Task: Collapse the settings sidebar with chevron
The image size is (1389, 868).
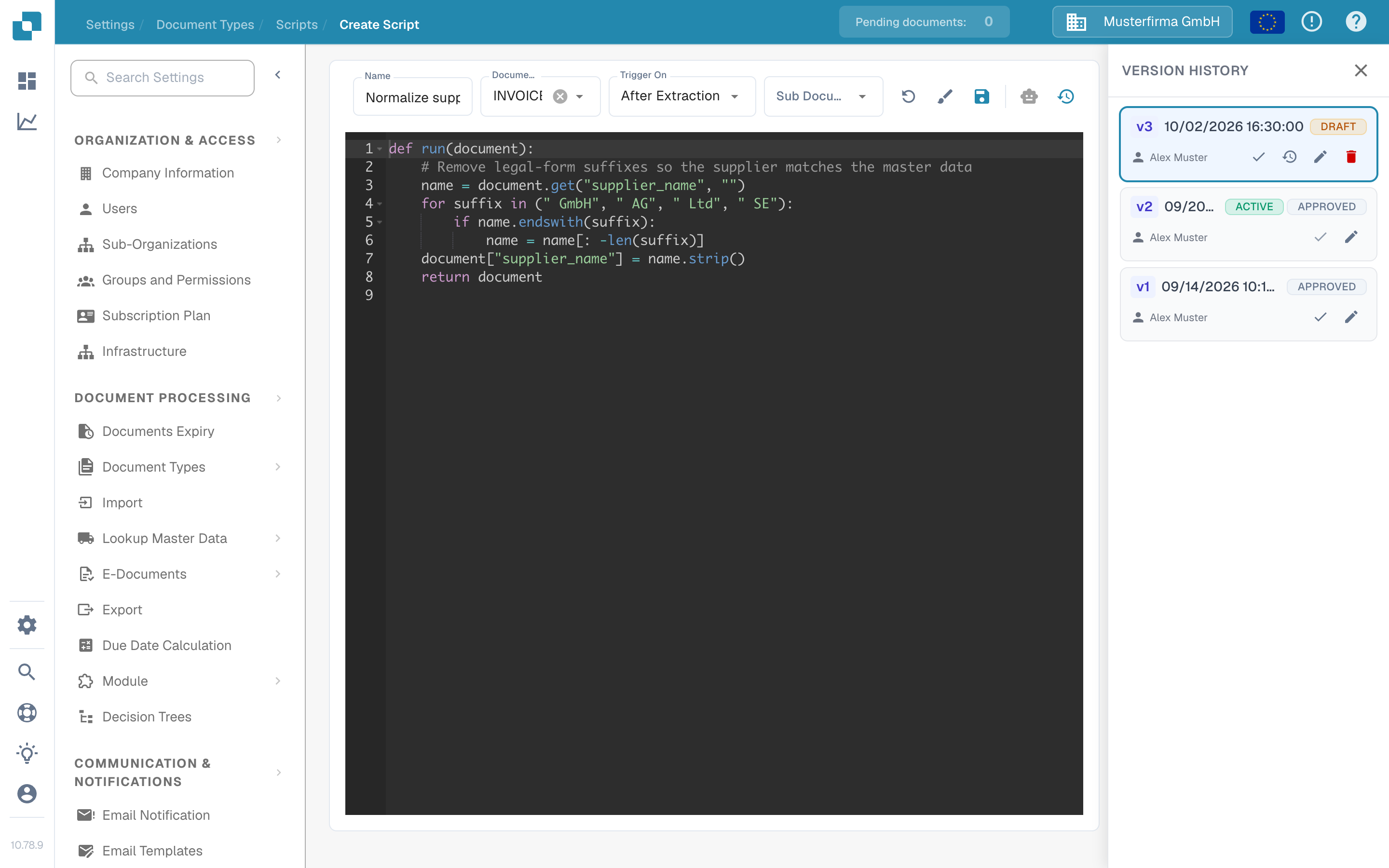Action: 278,75
